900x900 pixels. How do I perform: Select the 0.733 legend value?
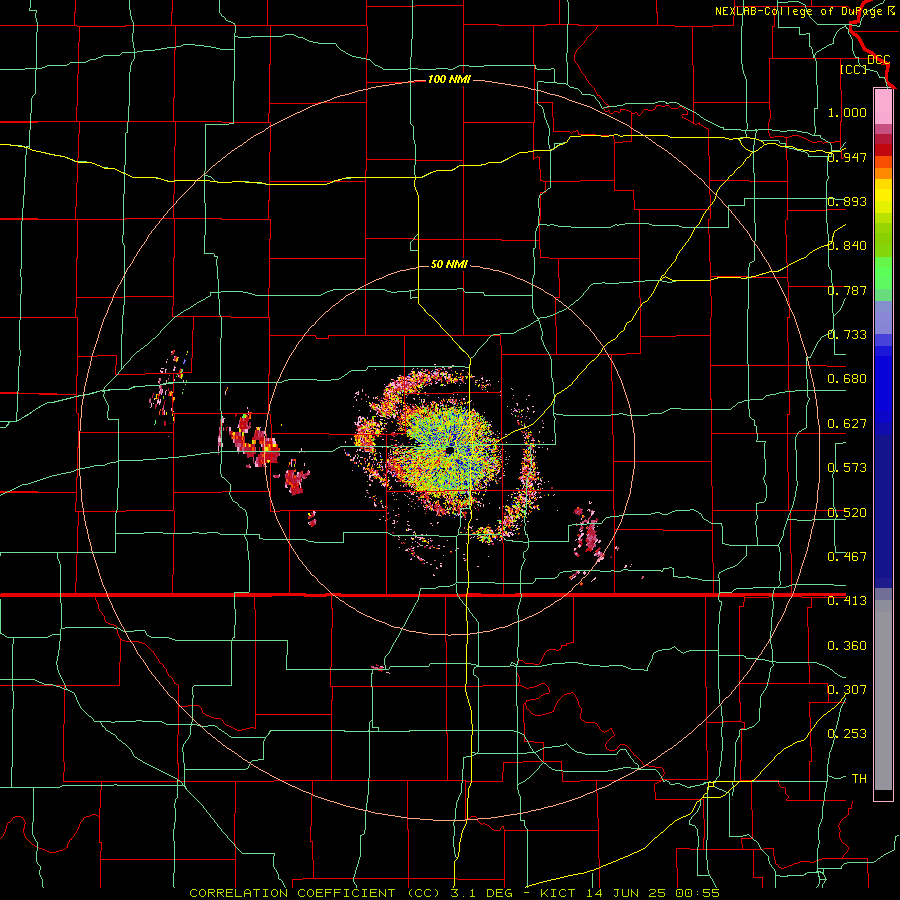point(847,335)
